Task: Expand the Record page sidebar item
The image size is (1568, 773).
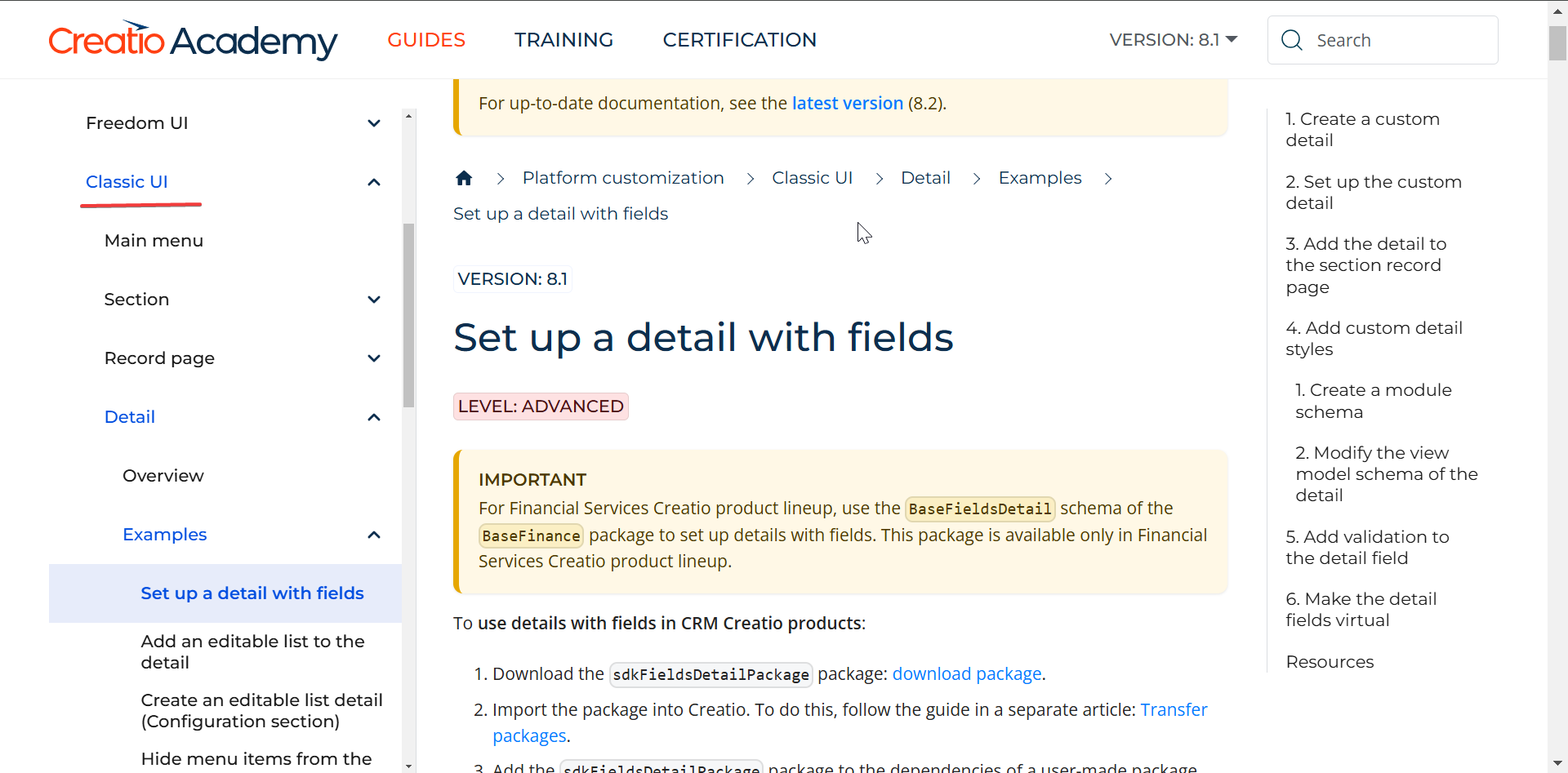Action: click(x=374, y=358)
